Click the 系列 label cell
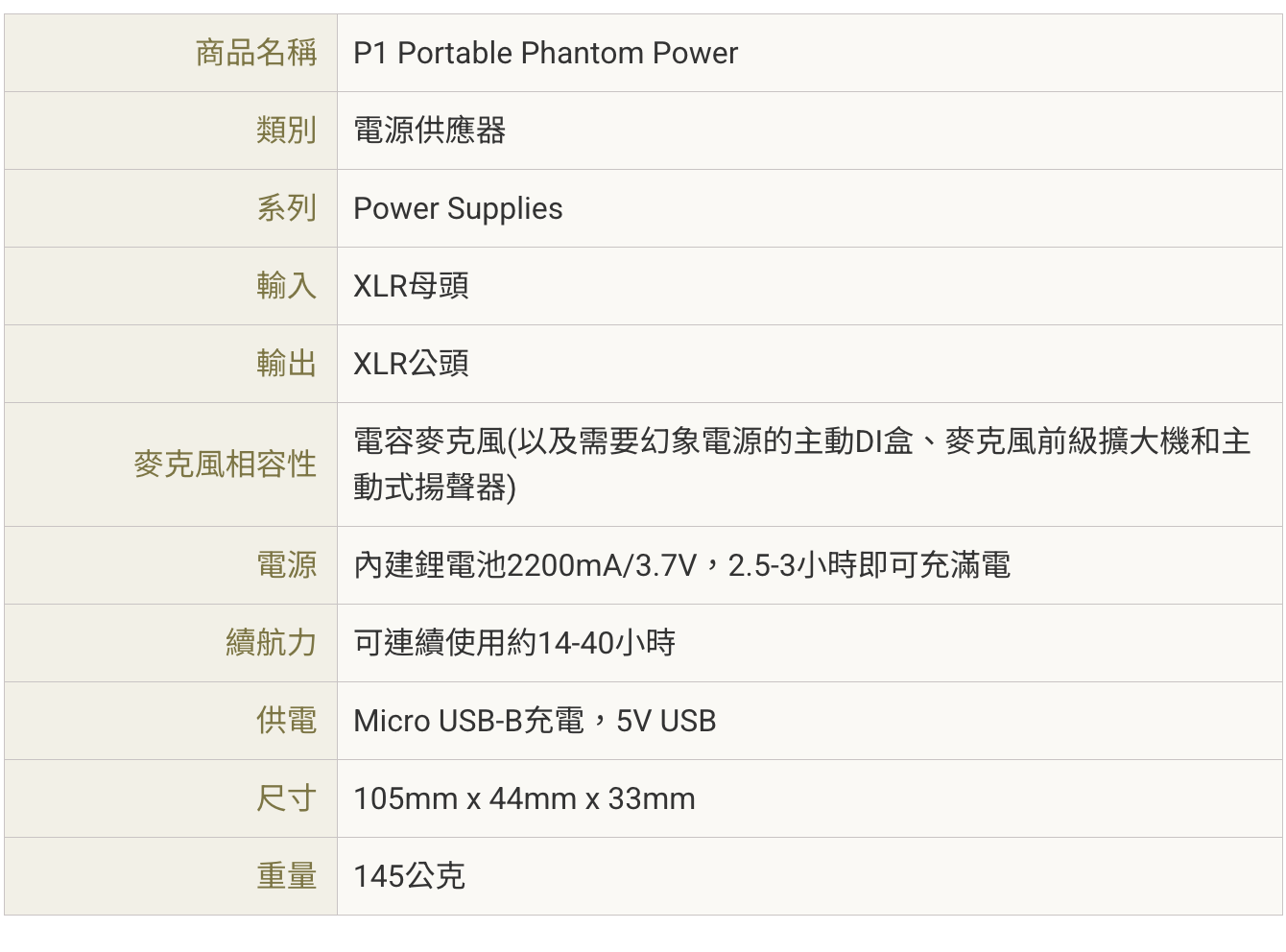1286x952 pixels. (x=286, y=208)
